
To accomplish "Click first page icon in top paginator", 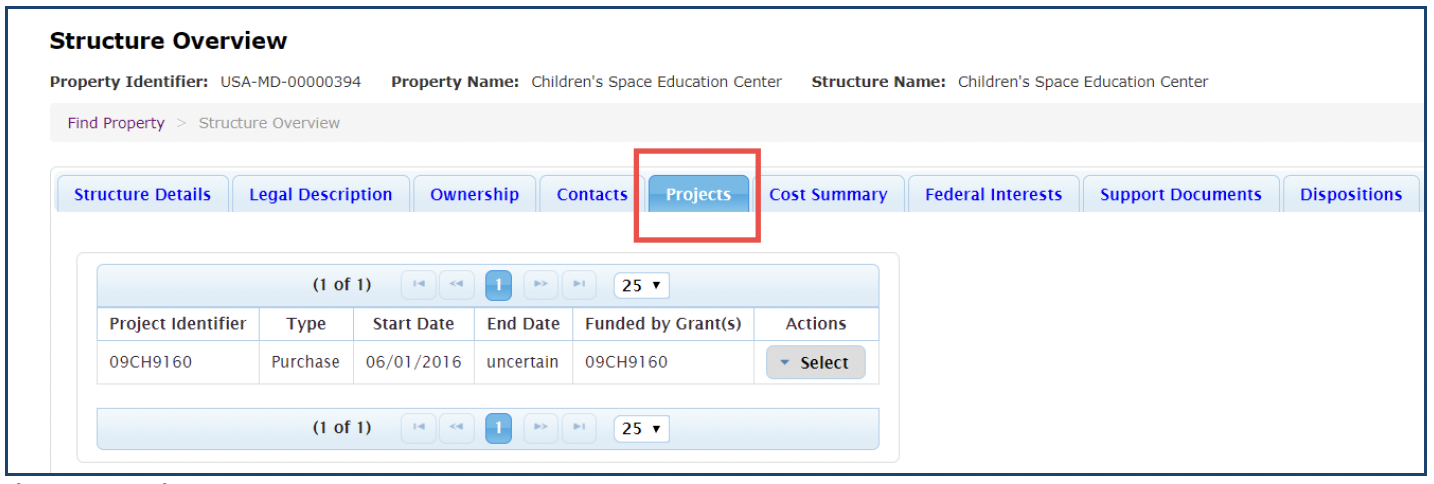I will click(x=418, y=285).
